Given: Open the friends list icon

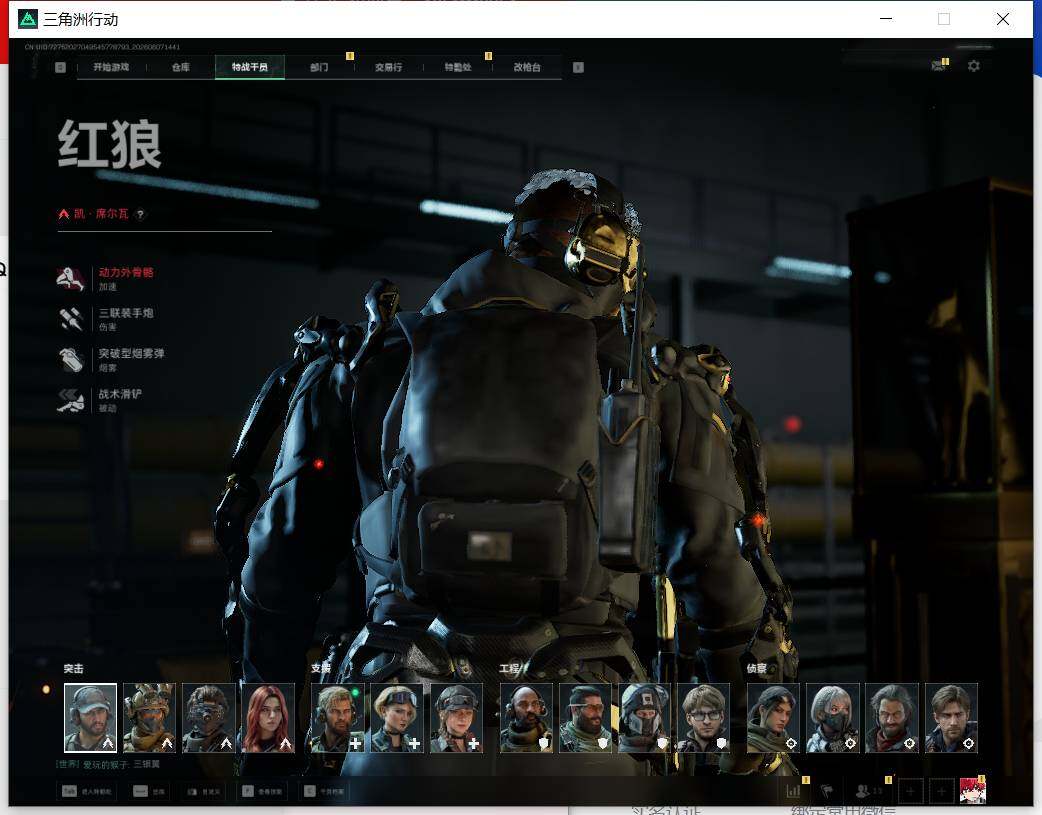Looking at the screenshot, I should (869, 791).
